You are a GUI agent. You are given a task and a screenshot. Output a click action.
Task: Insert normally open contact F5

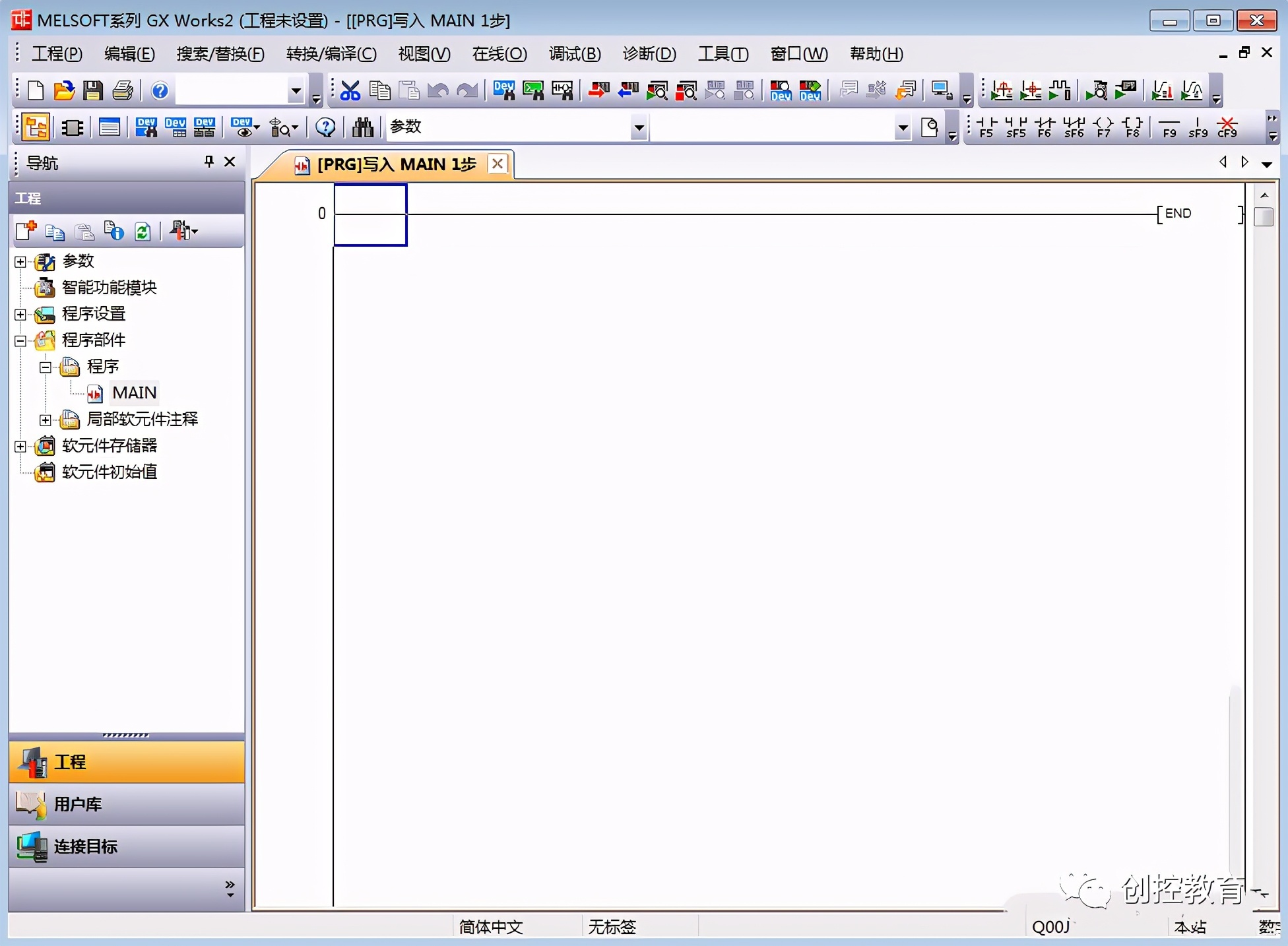986,127
